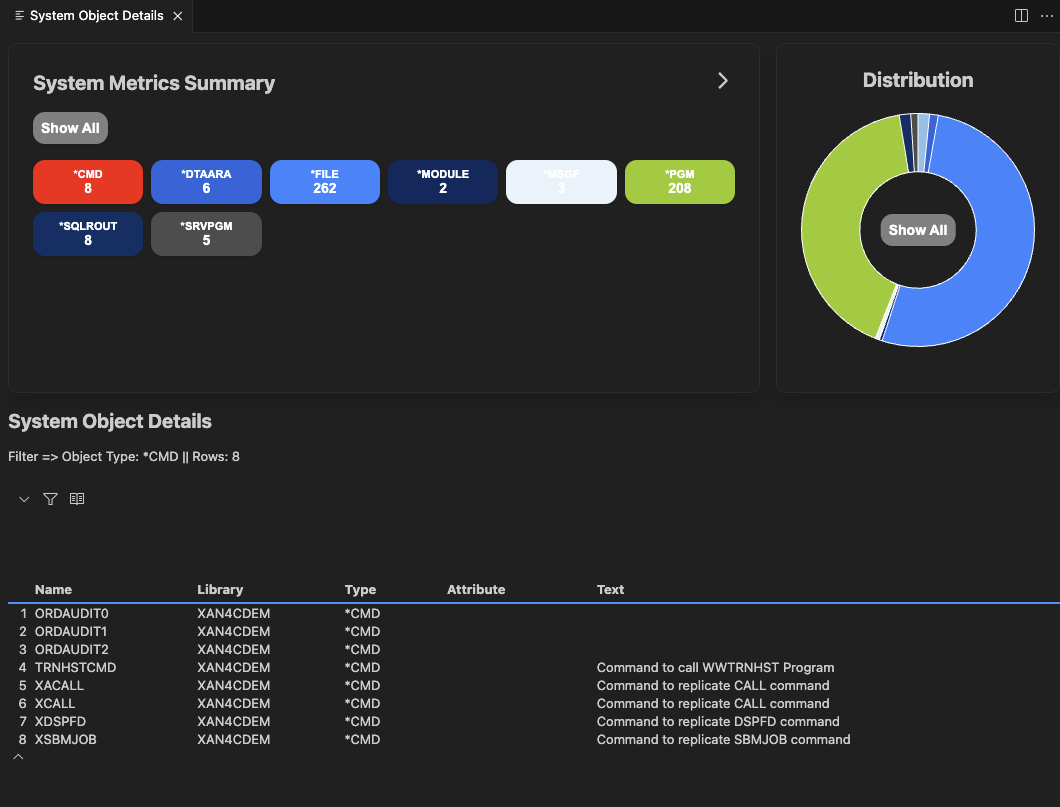Select the System Object Details tab
This screenshot has height=807, width=1060.
(96, 16)
